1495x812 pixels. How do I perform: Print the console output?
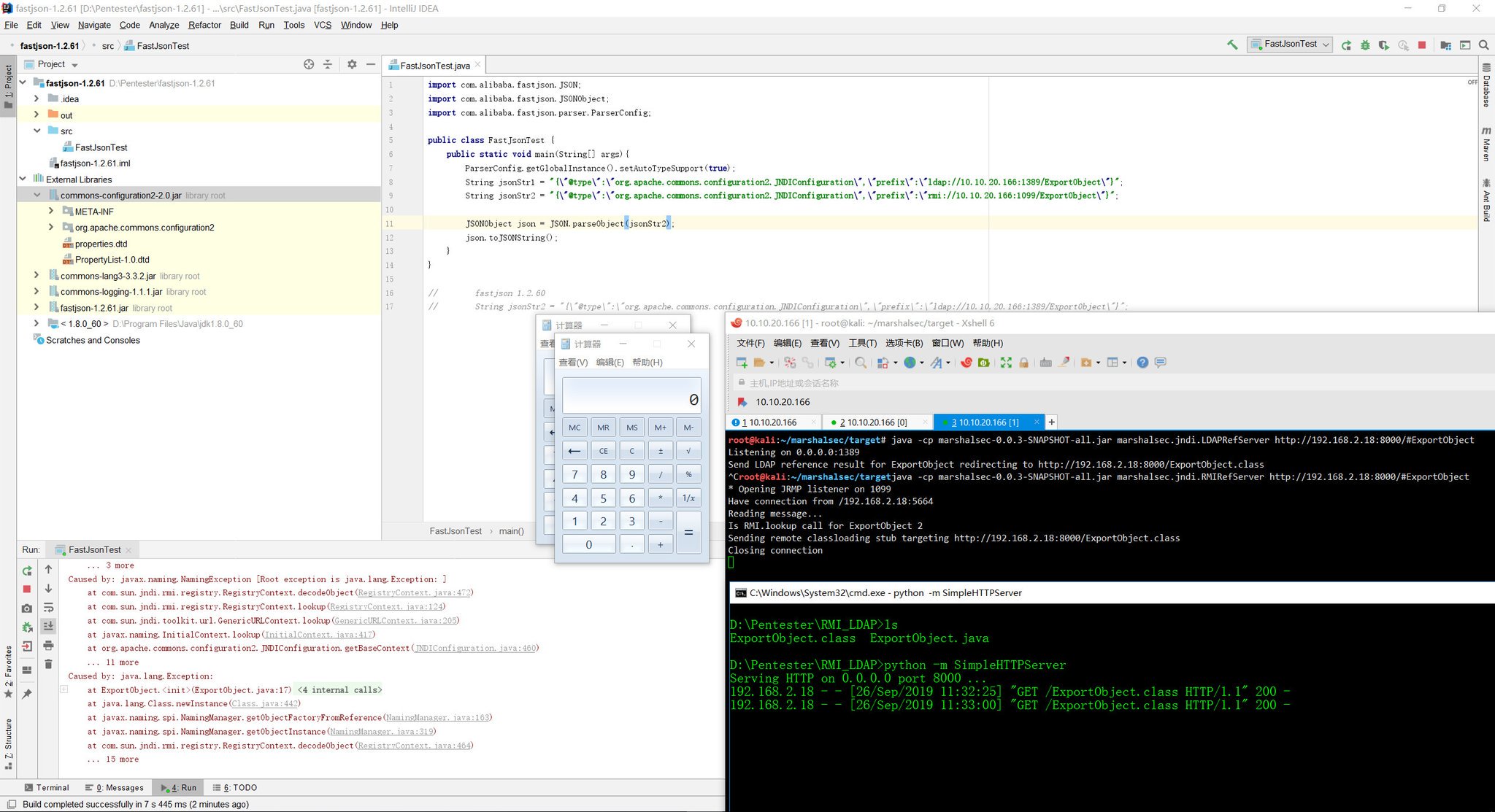[49, 646]
